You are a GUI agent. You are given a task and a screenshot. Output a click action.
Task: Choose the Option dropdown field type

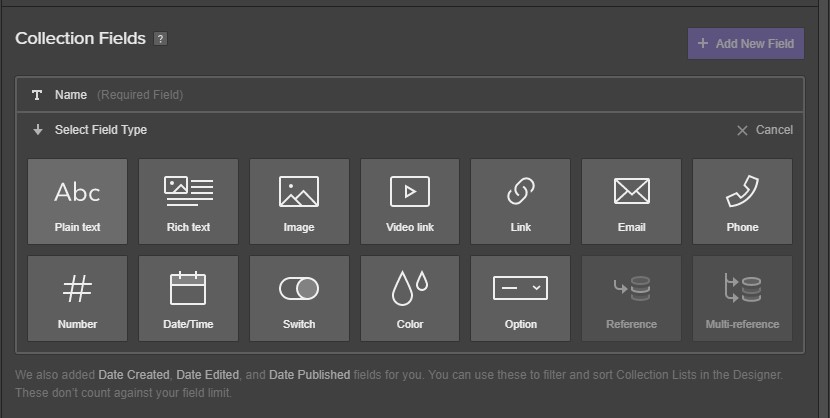coord(520,298)
